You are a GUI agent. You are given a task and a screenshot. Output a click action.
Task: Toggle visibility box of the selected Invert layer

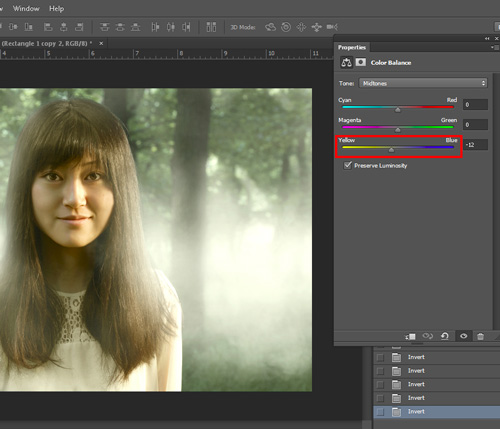coord(380,412)
